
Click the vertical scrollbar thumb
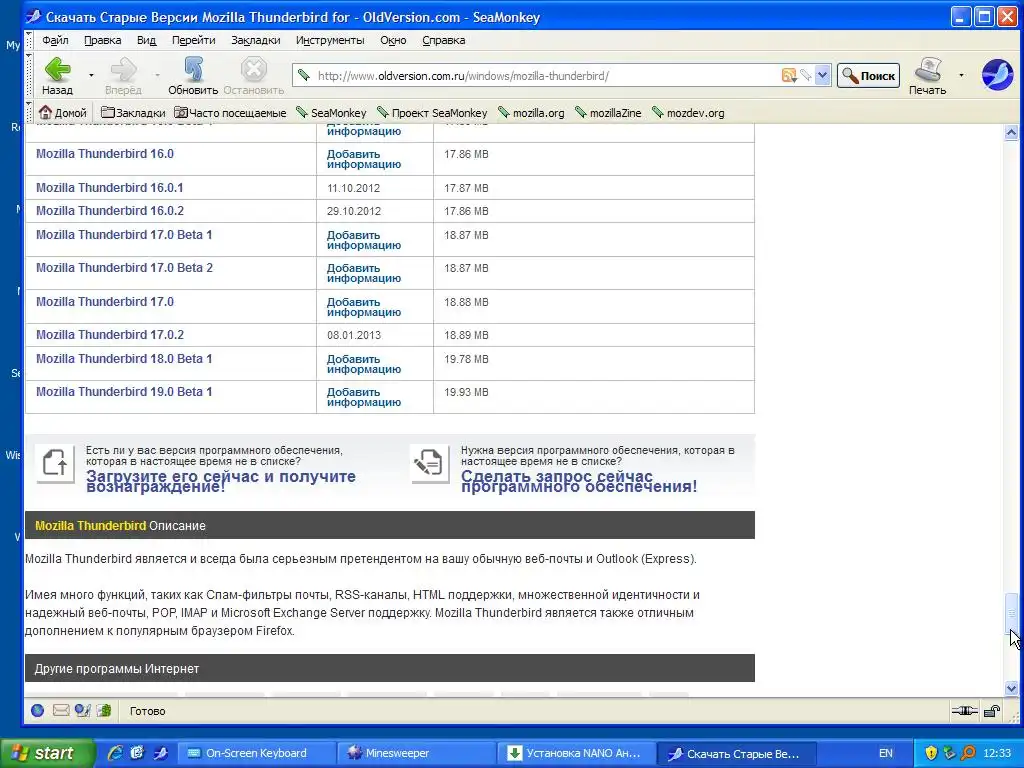point(1011,613)
